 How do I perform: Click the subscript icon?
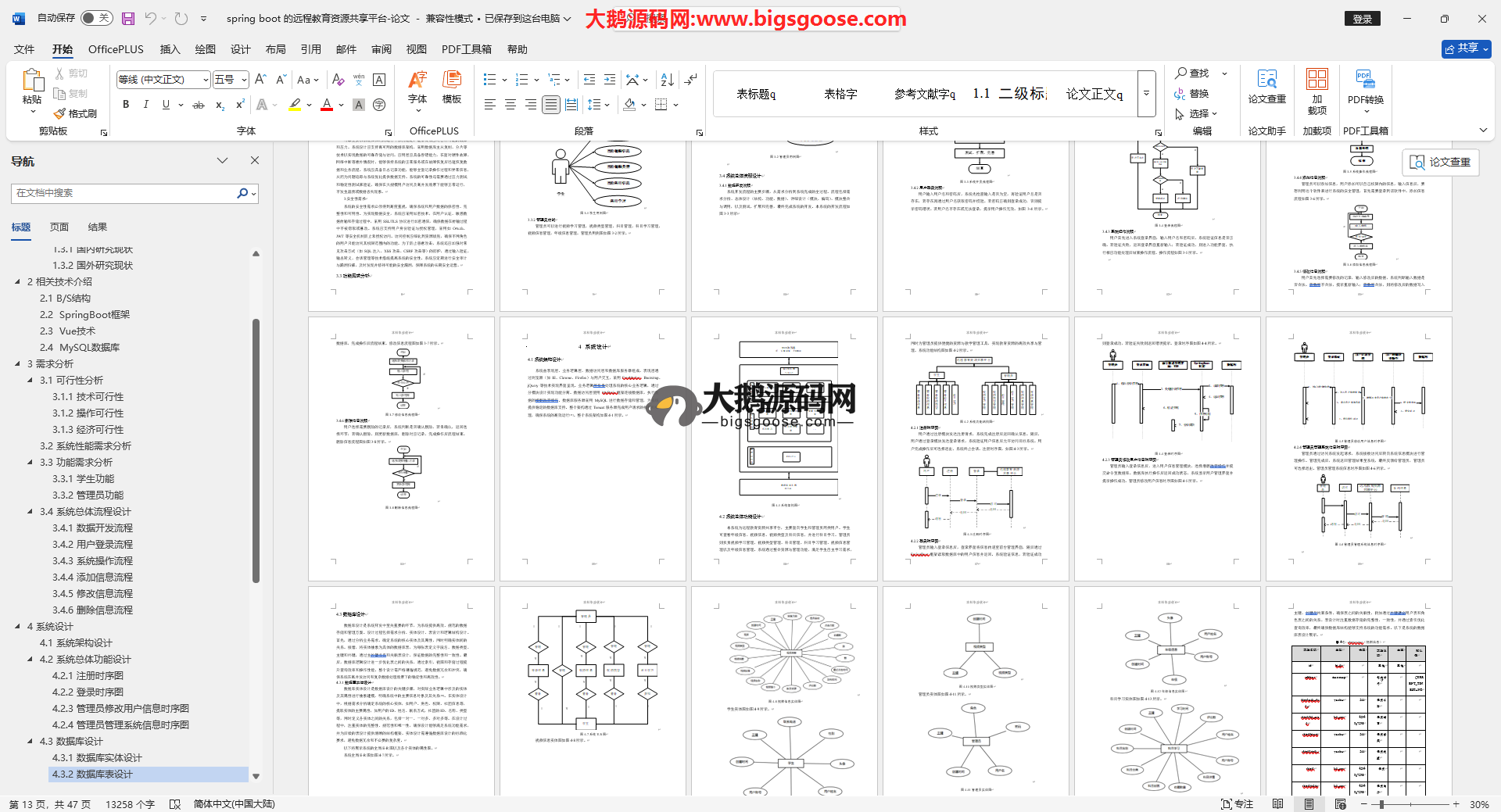click(220, 105)
